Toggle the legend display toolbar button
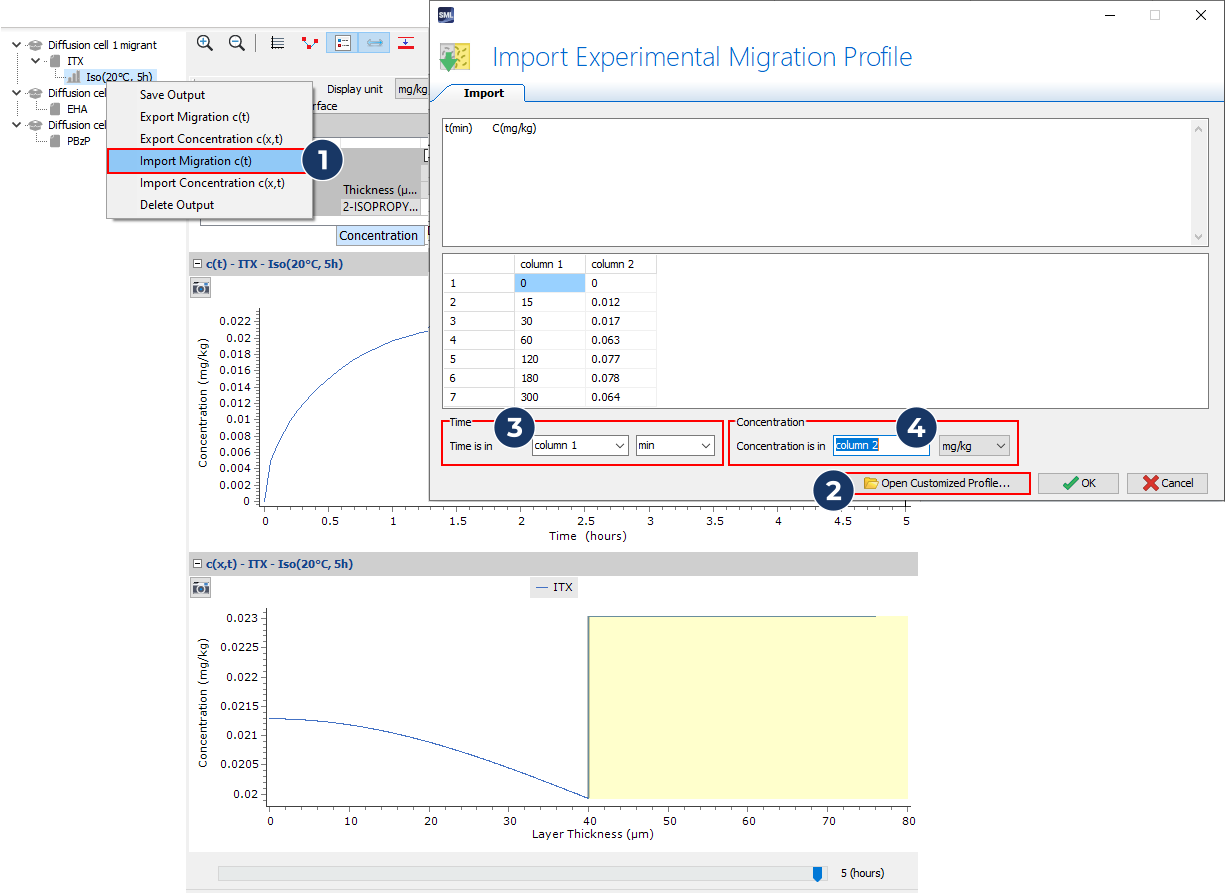The height and width of the screenshot is (893, 1225). [x=343, y=43]
